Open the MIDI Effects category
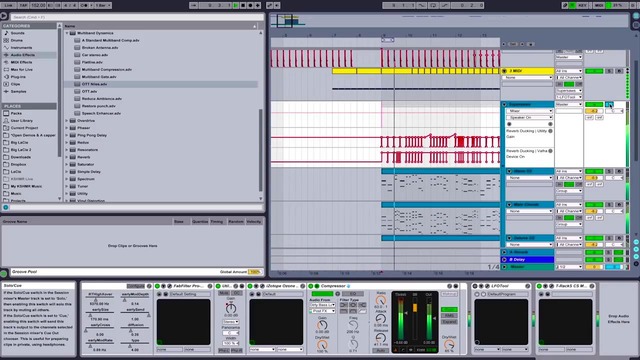The image size is (640, 360). pyautogui.click(x=21, y=62)
